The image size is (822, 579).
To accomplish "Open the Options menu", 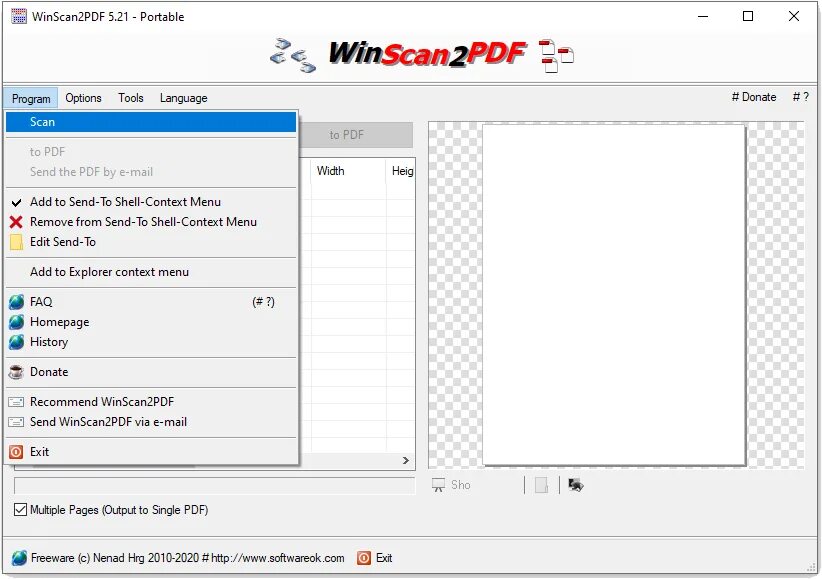I will [x=83, y=98].
